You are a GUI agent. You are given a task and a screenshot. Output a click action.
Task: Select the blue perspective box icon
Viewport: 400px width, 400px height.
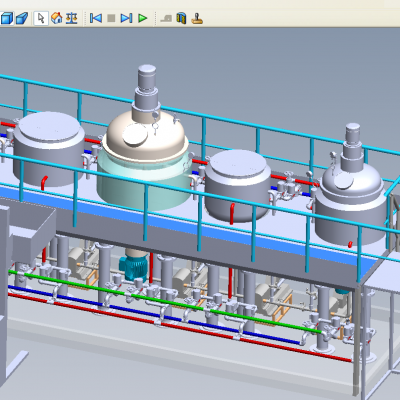pyautogui.click(x=22, y=18)
